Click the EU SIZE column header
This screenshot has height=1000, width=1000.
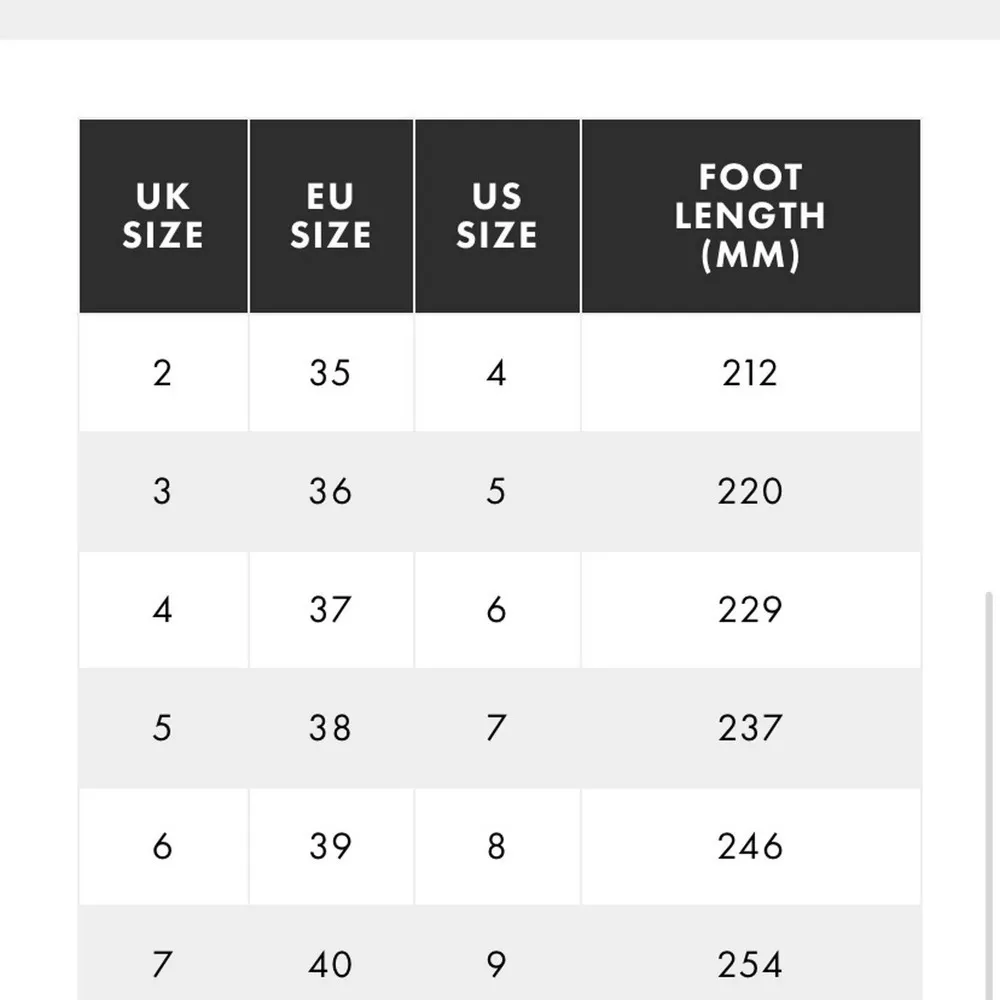[x=331, y=216]
